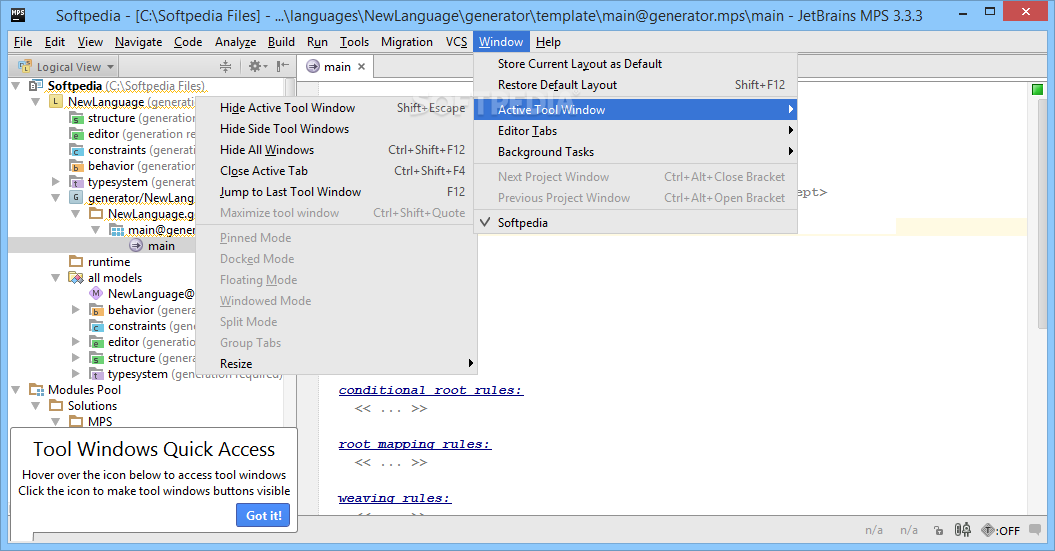Viewport: 1055px width, 551px height.
Task: Select the green editor aspect icon under NewLanguage
Action: click(76, 134)
